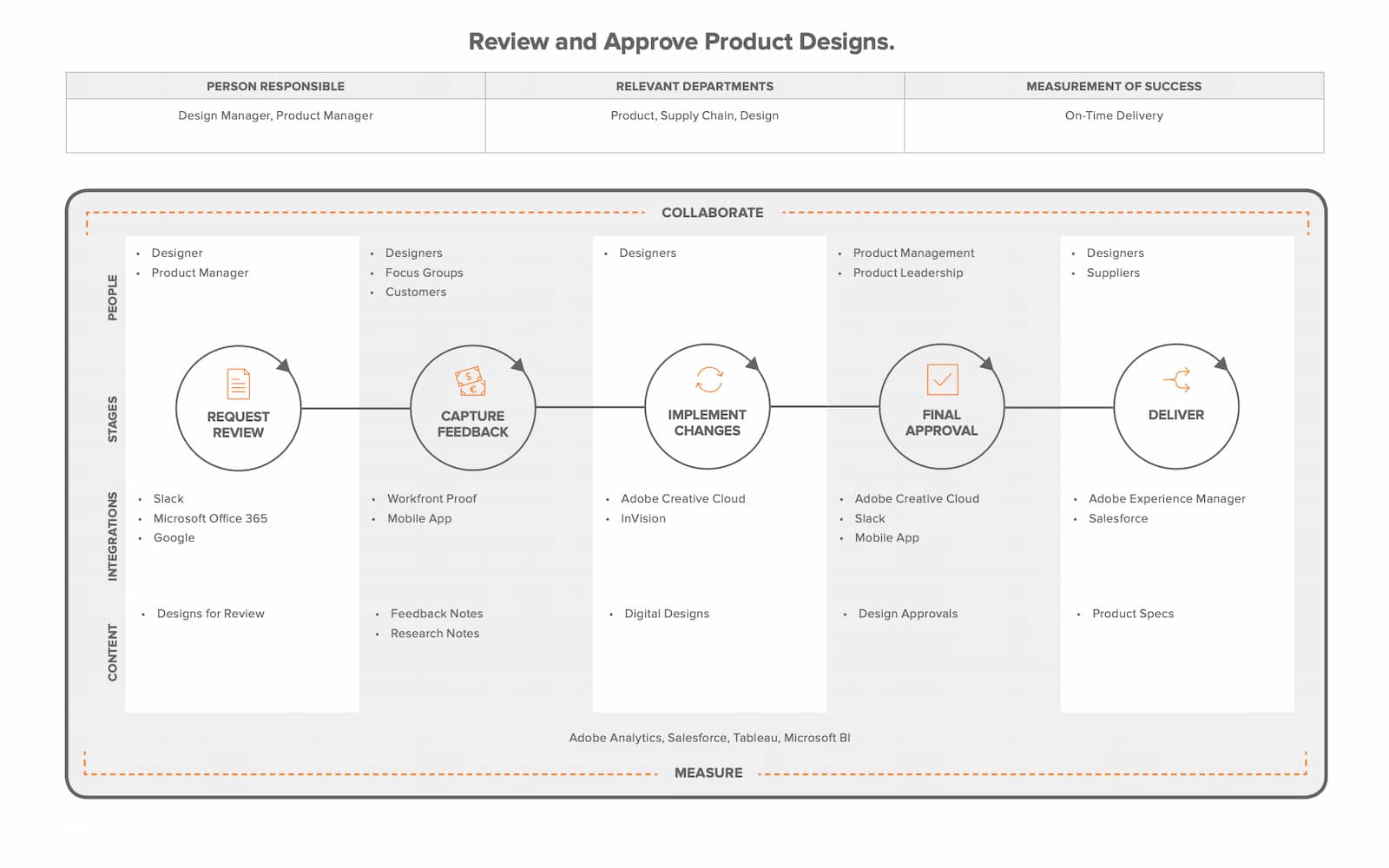Screen dimensions: 1389x868
Task: Click the COLLABORATE heading
Action: tap(713, 213)
